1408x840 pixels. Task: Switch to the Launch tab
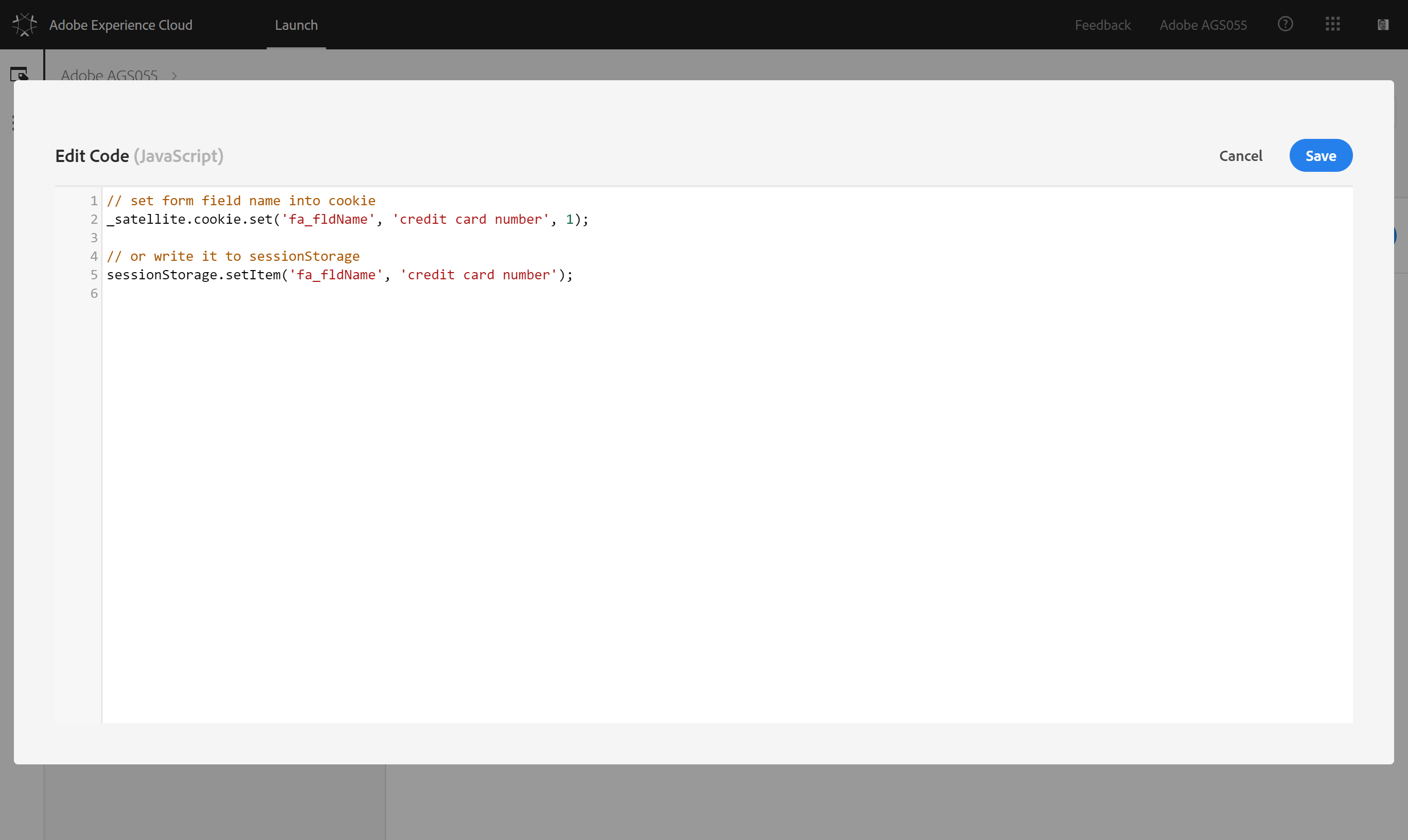(296, 25)
